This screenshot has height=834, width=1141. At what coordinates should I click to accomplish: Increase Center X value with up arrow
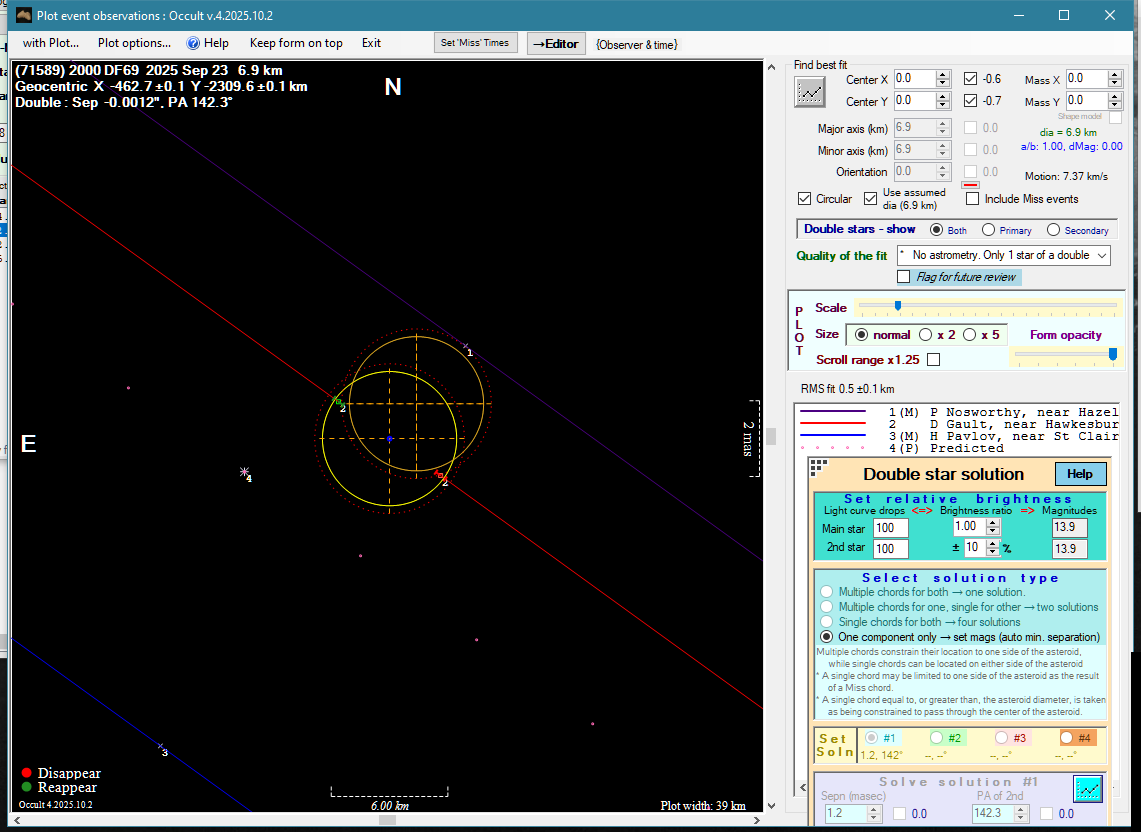click(943, 74)
